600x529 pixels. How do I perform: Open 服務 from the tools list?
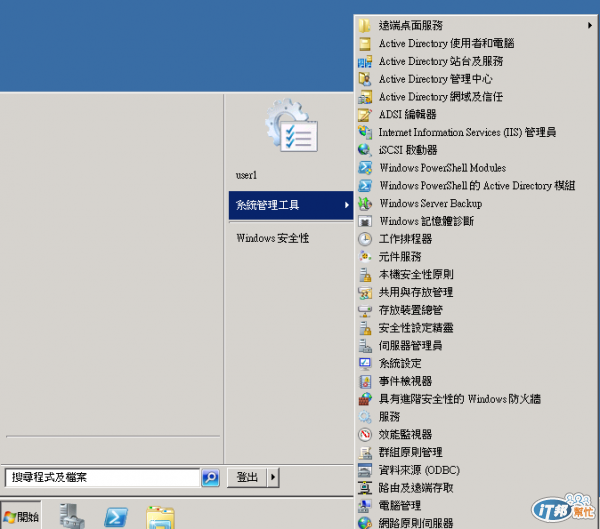point(389,417)
